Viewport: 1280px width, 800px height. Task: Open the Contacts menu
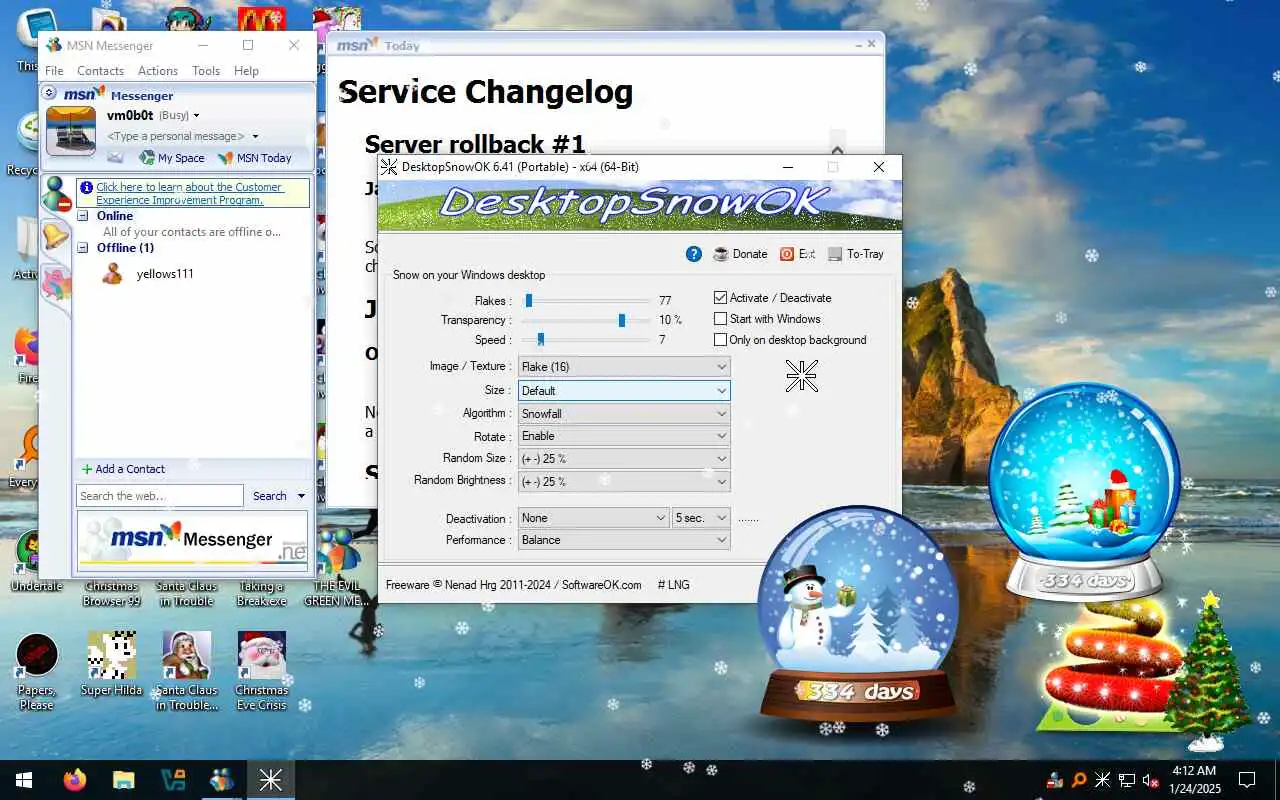[100, 71]
